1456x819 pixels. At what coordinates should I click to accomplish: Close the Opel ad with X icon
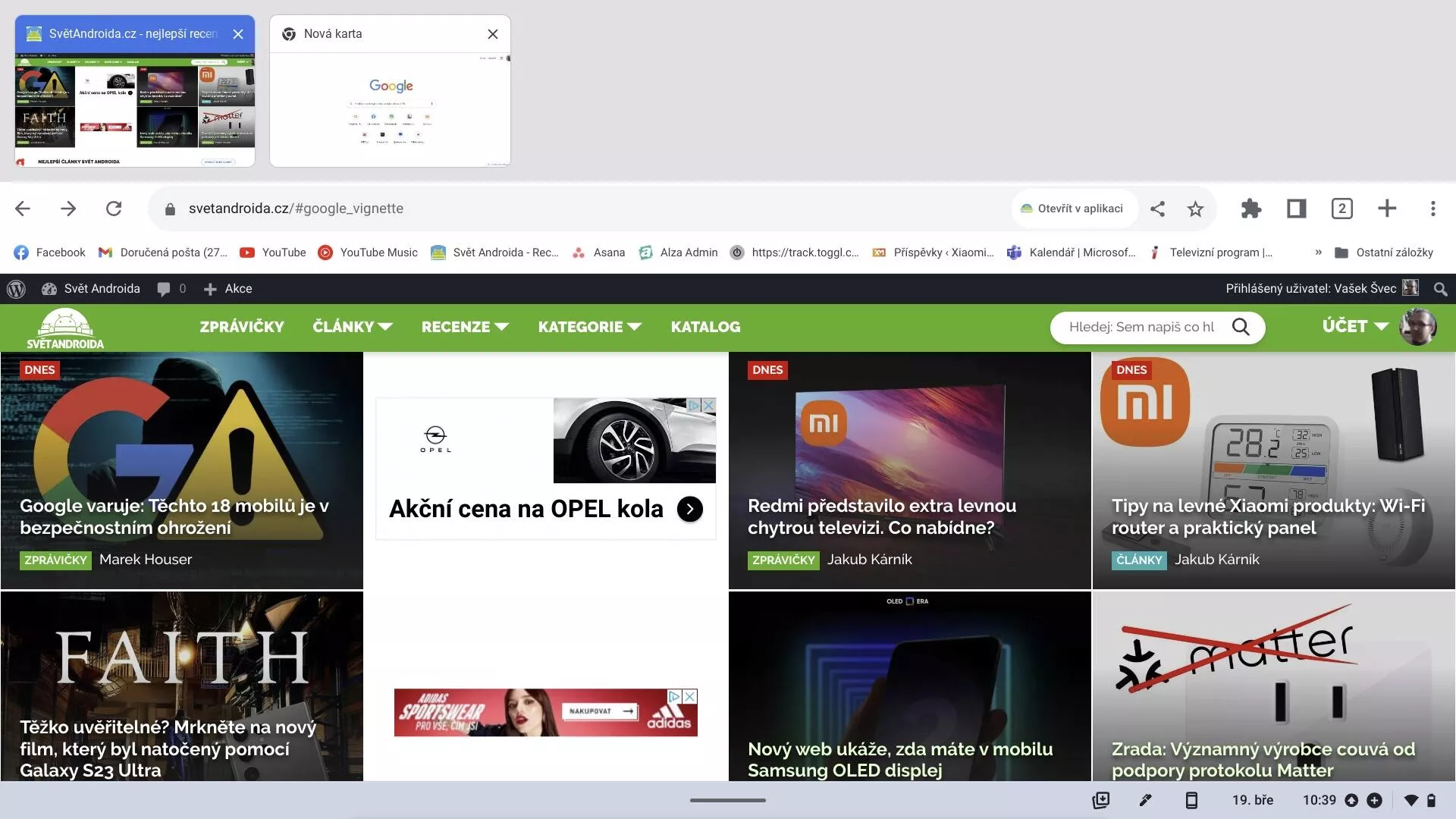tap(708, 406)
